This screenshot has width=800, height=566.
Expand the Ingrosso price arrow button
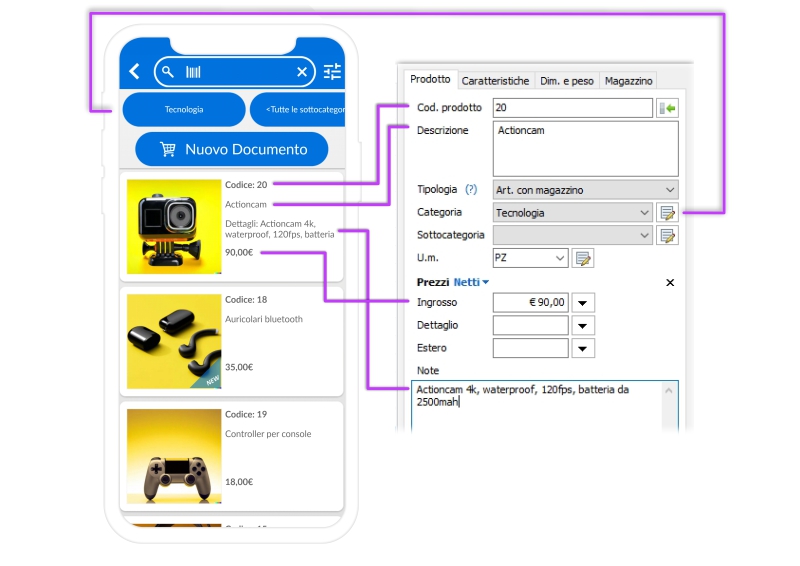pyautogui.click(x=584, y=302)
